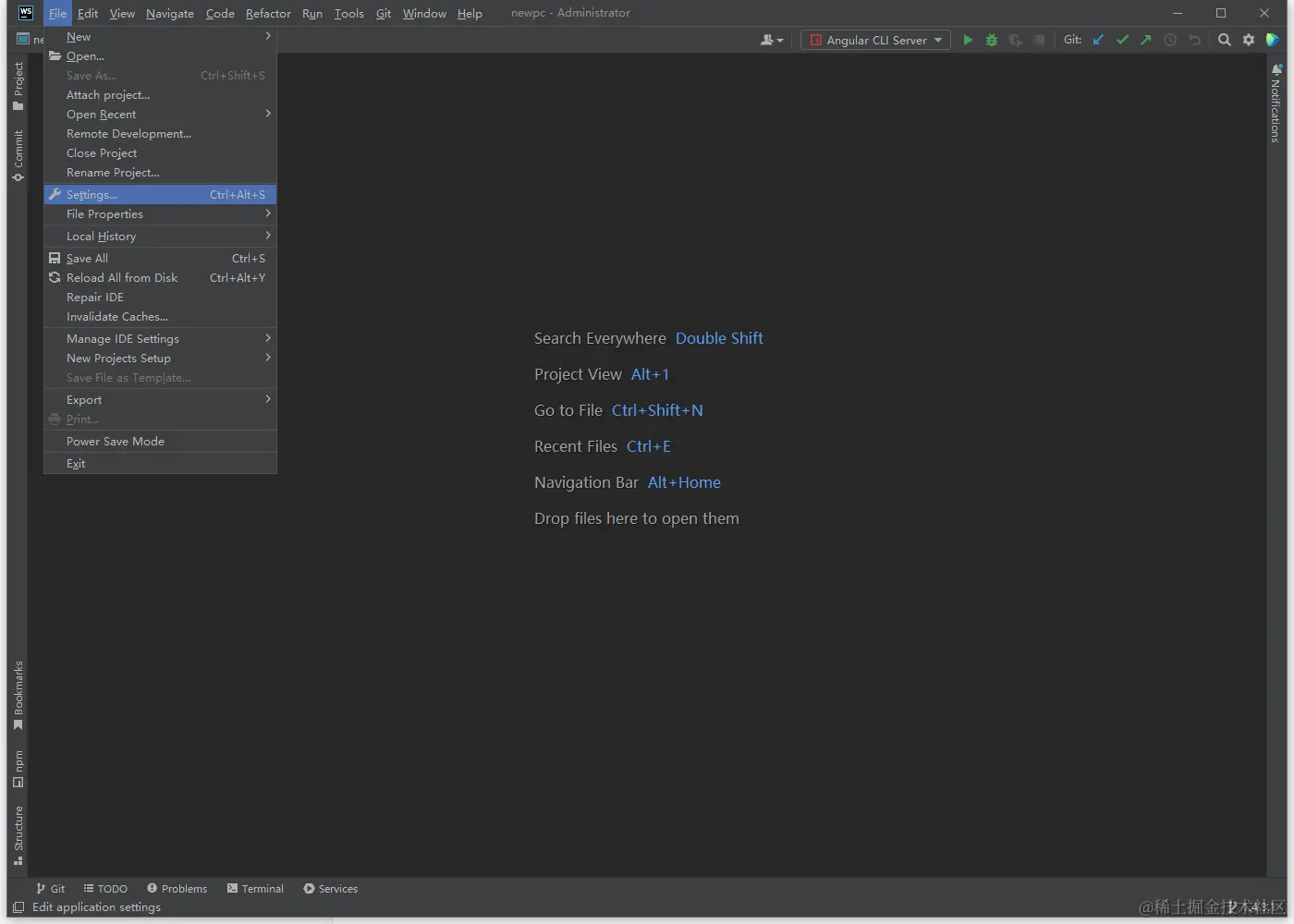The width and height of the screenshot is (1294, 924).
Task: Open the Tools menu
Action: click(349, 13)
